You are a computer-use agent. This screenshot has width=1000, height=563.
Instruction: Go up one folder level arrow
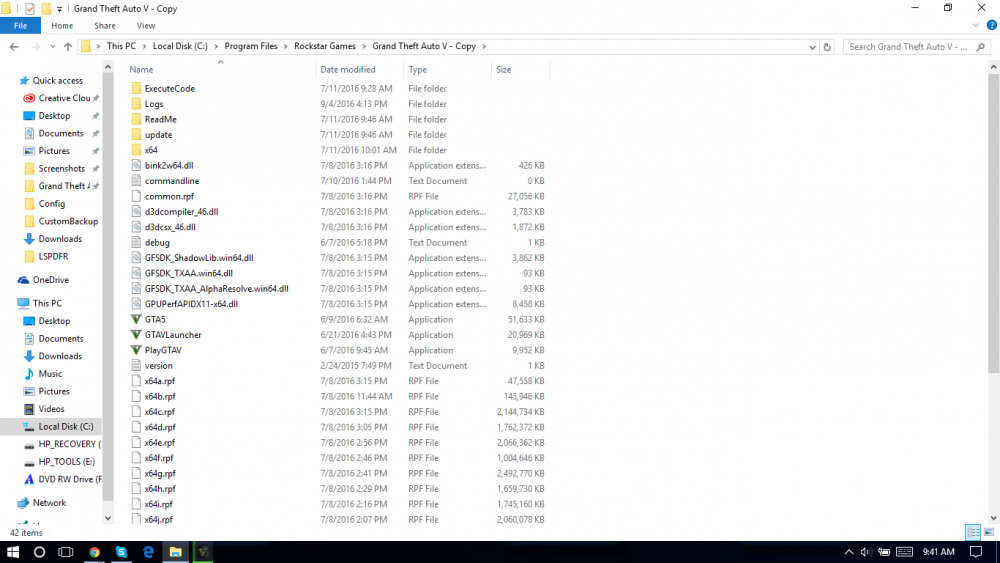[x=68, y=47]
